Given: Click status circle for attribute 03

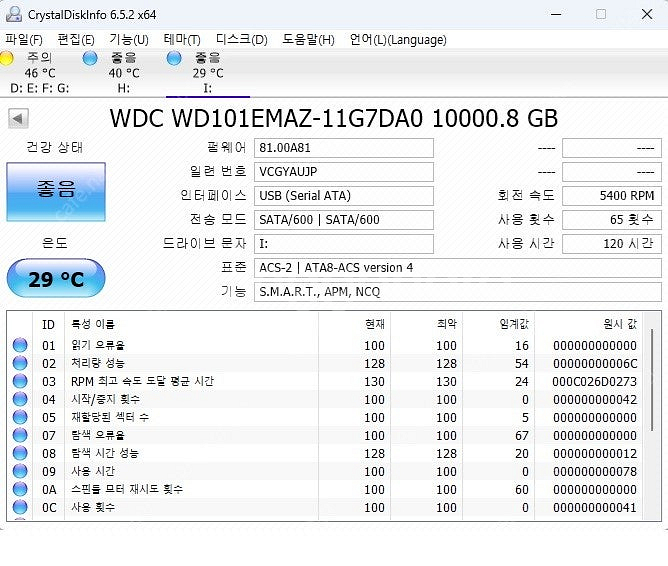Looking at the screenshot, I should click(x=20, y=381).
